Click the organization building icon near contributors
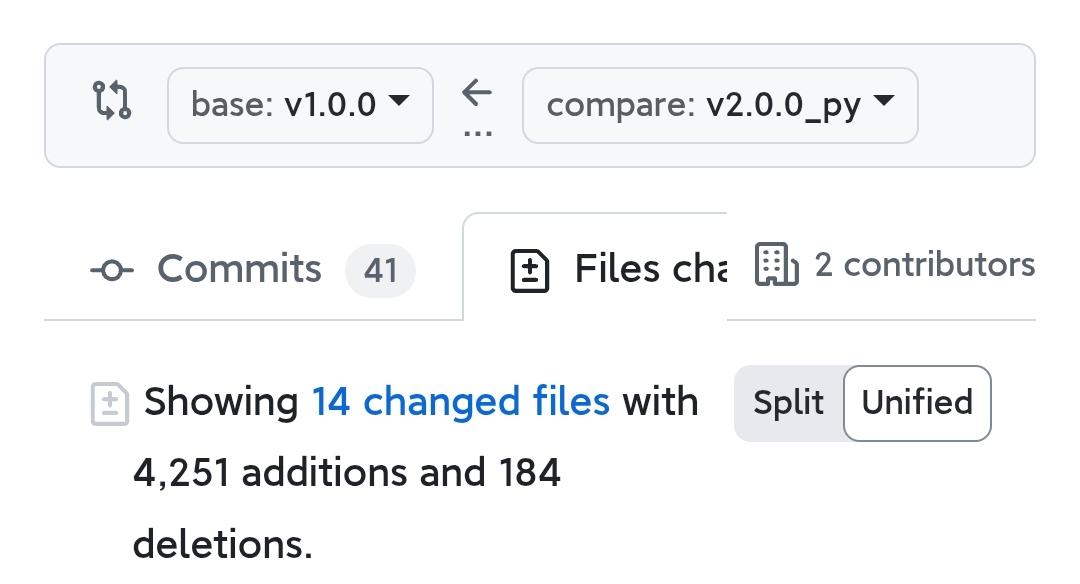 pos(777,264)
